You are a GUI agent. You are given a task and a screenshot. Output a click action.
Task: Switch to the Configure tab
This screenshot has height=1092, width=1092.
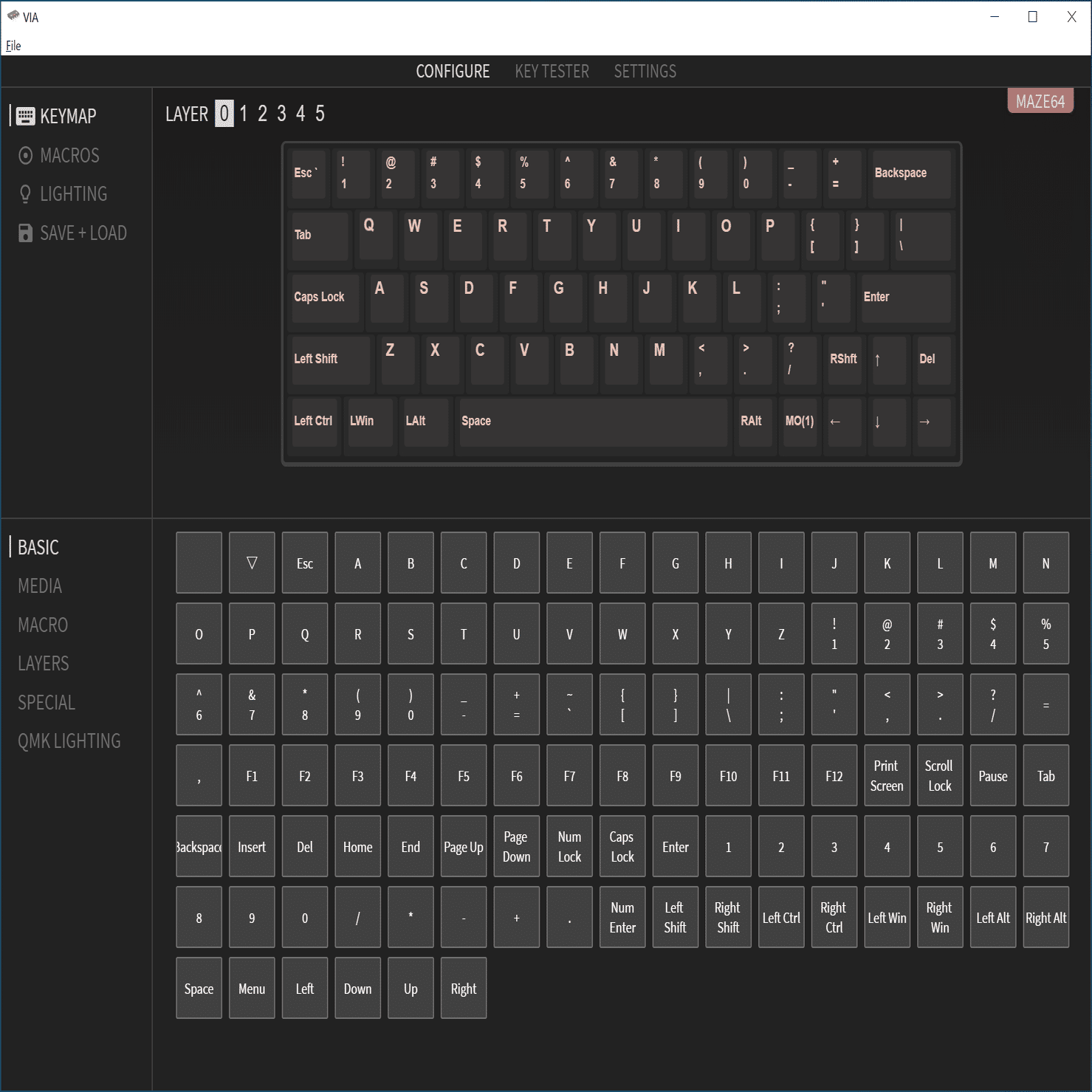453,72
